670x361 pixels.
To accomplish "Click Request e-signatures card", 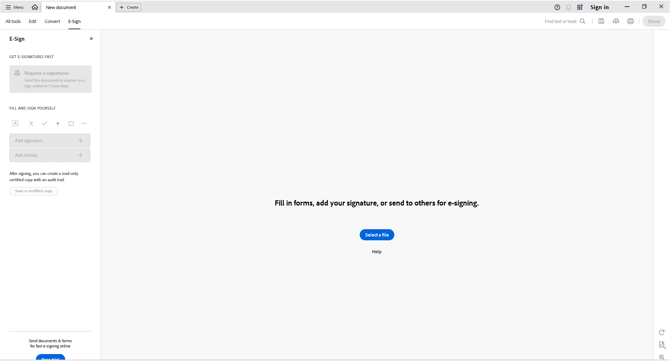I will [50, 79].
